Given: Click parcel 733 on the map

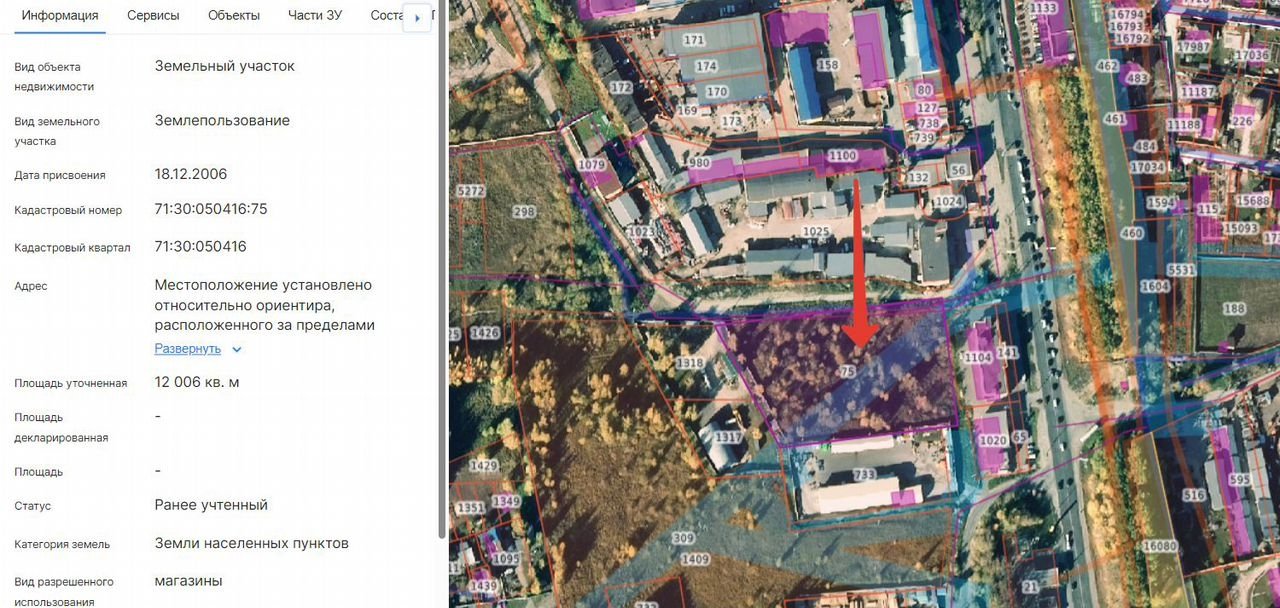Looking at the screenshot, I should [x=863, y=475].
